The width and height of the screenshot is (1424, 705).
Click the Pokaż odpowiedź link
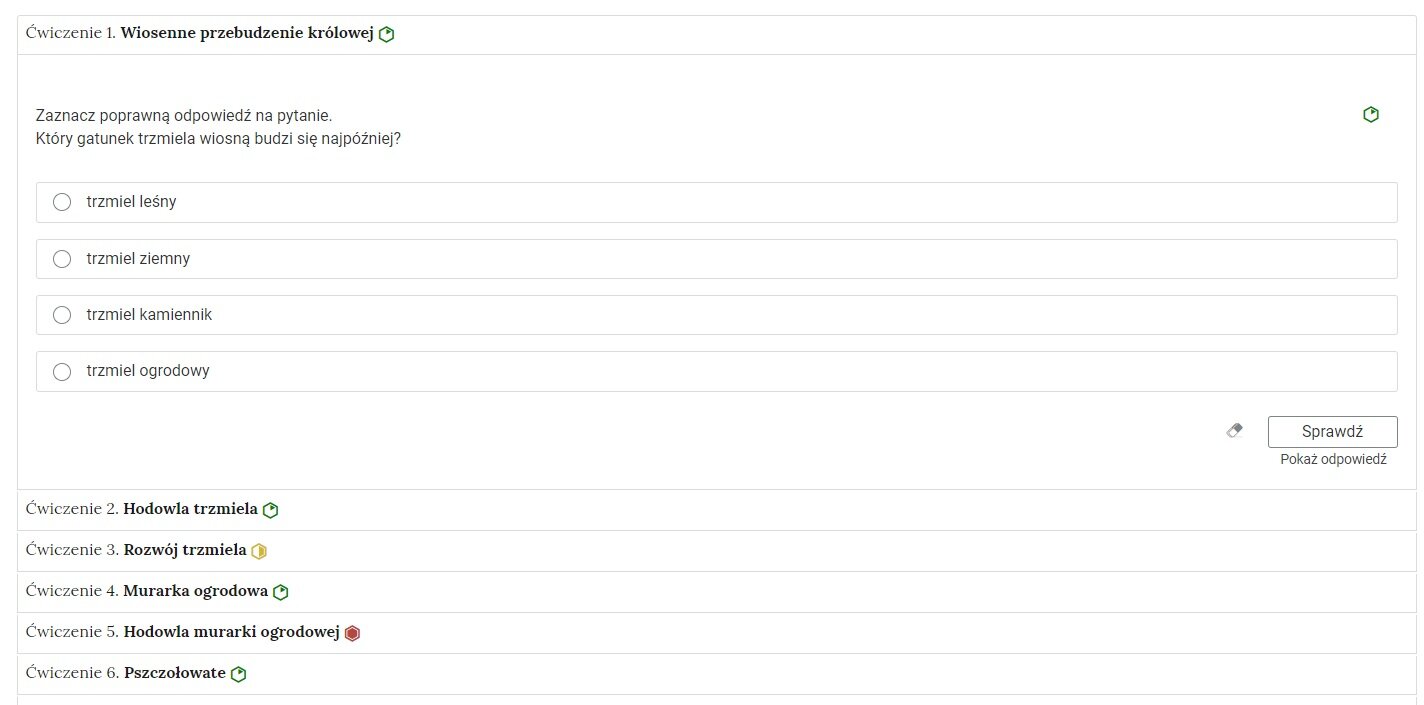pyautogui.click(x=1333, y=459)
